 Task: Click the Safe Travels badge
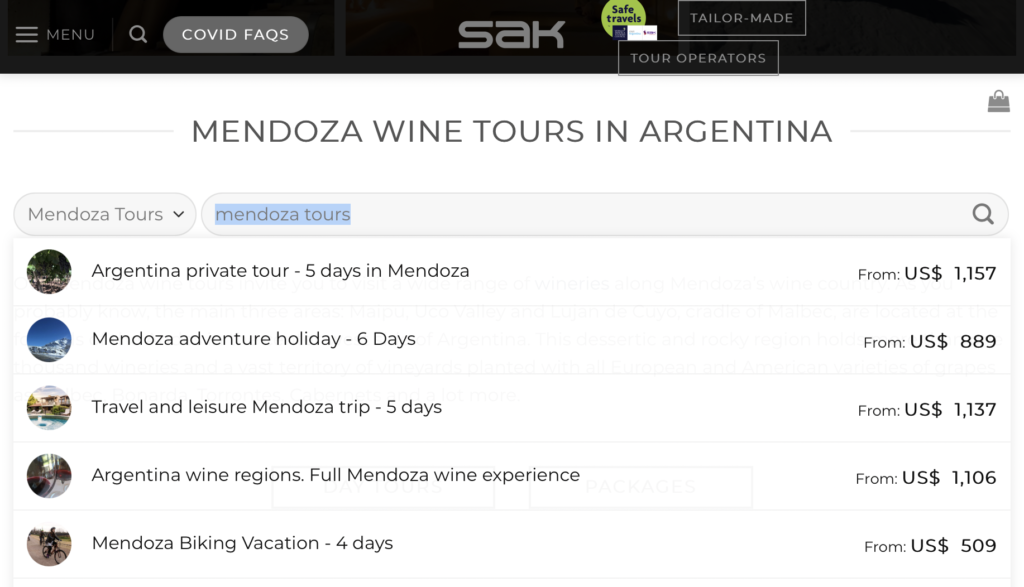pyautogui.click(x=623, y=17)
